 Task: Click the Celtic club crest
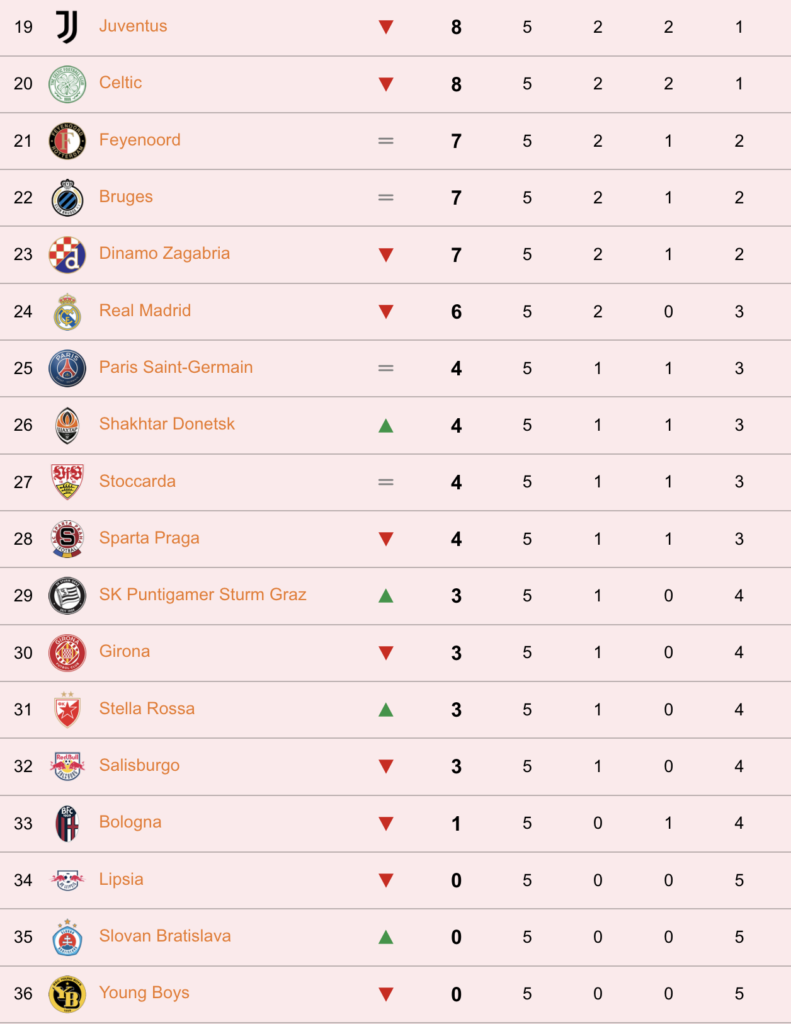click(67, 84)
